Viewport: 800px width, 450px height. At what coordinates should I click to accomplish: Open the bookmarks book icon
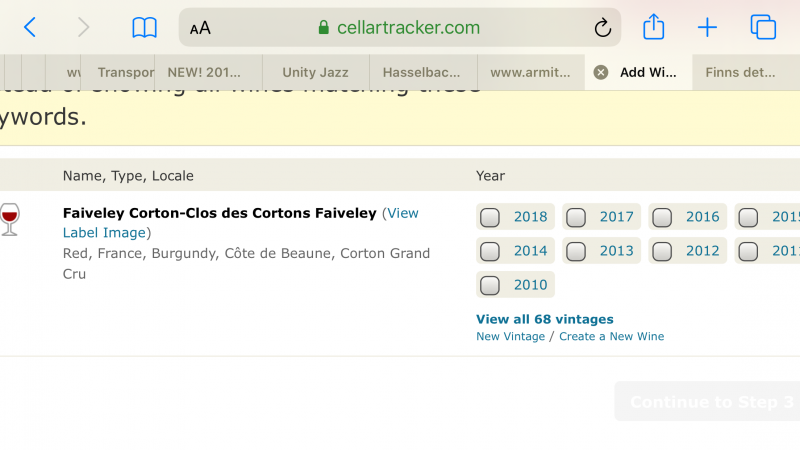tap(145, 28)
